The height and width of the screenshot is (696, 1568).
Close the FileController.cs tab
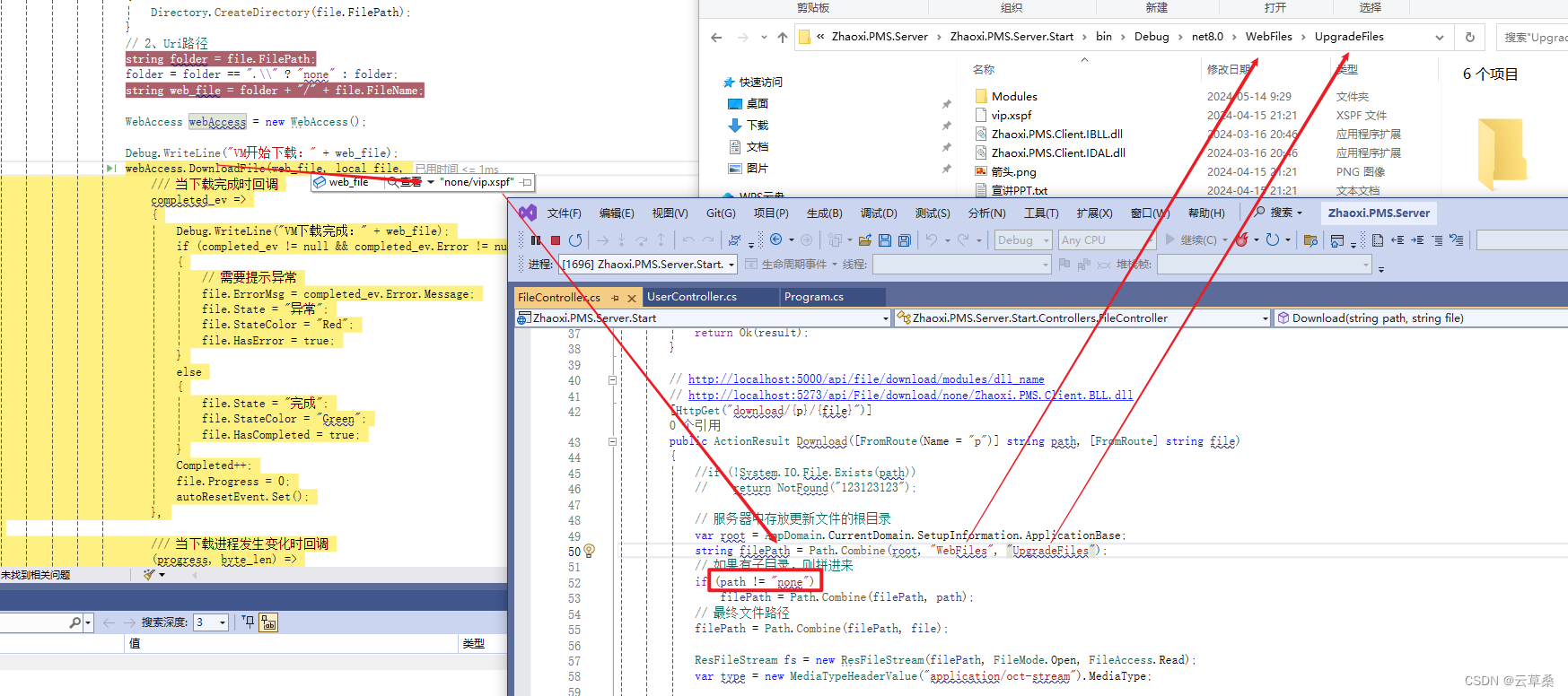[x=632, y=298]
